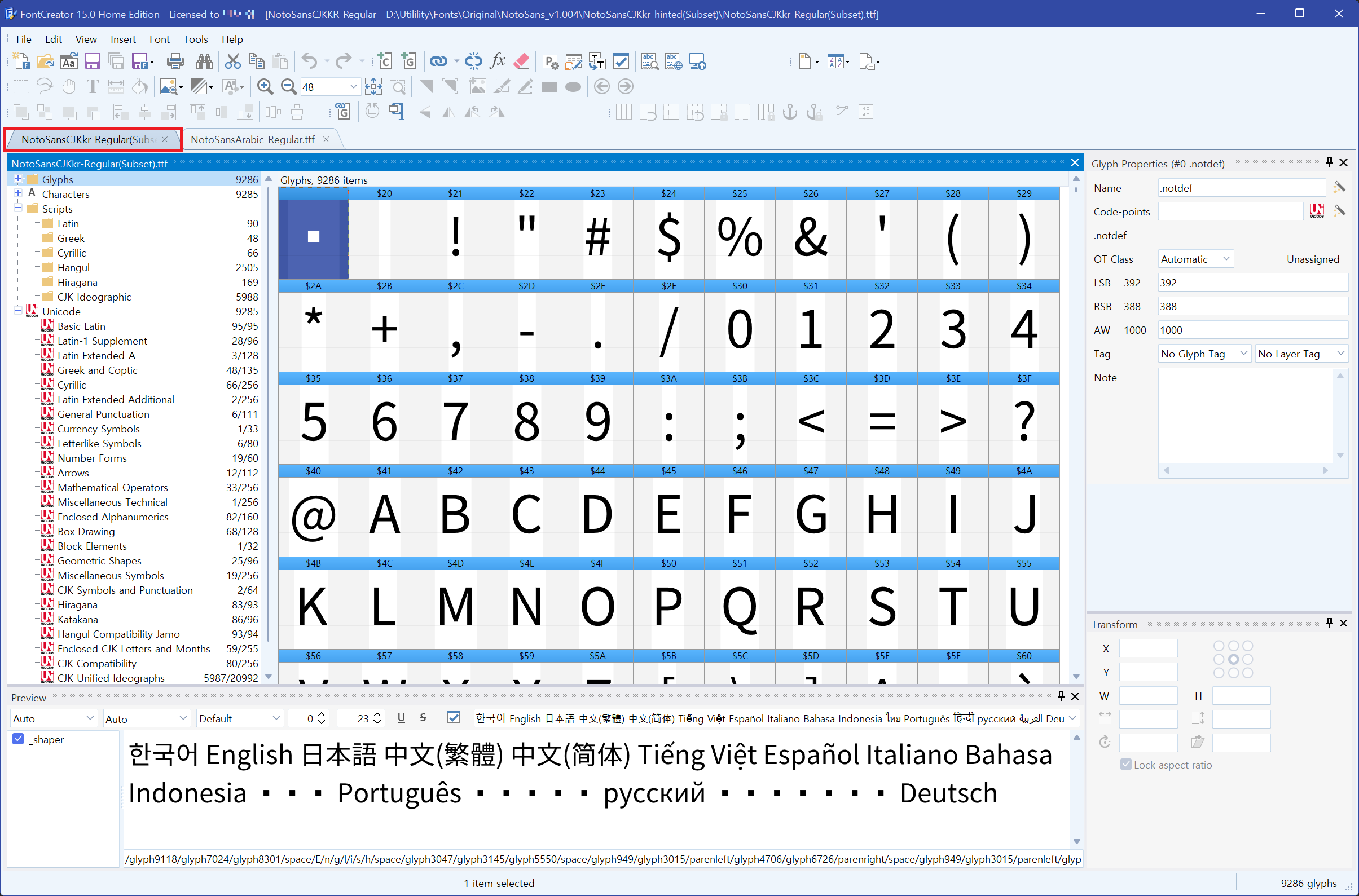Click the Save icon in toolbar
1359x896 pixels.
coord(92,61)
